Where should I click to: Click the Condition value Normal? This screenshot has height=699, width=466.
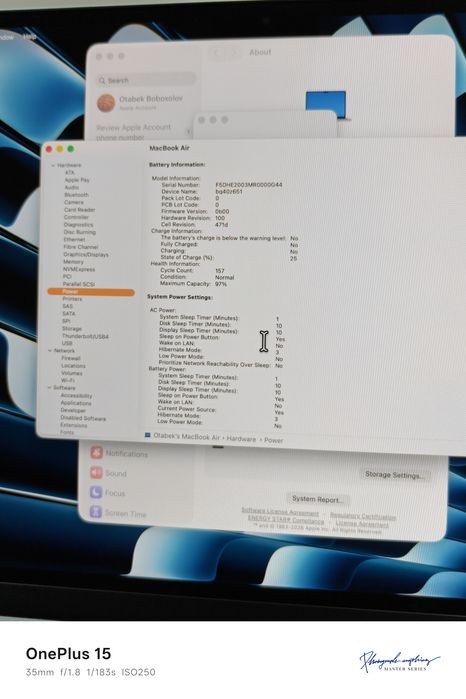(225, 277)
